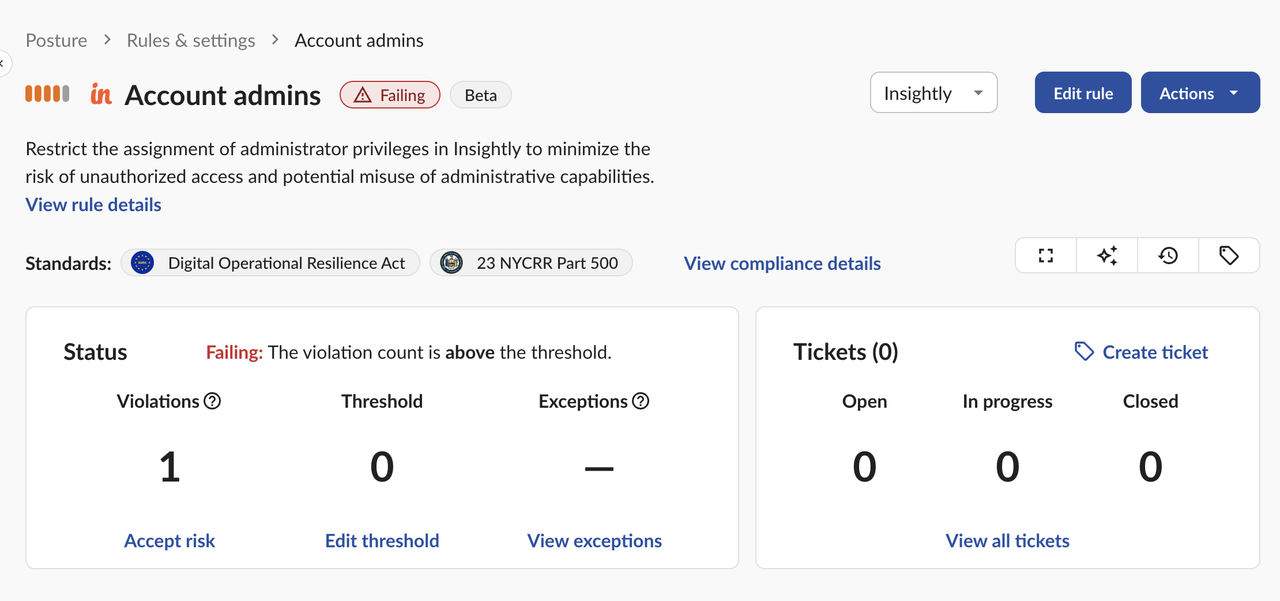Click the tag label icon

1229,256
